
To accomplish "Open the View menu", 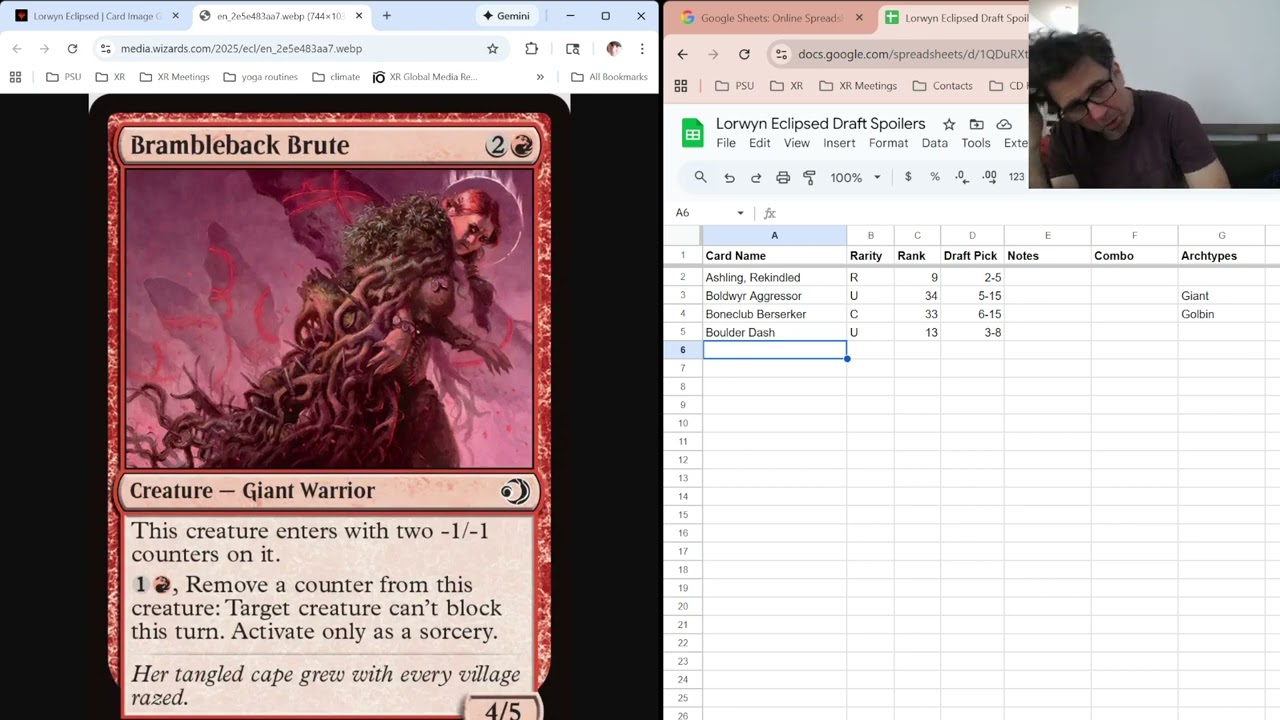I will (797, 143).
